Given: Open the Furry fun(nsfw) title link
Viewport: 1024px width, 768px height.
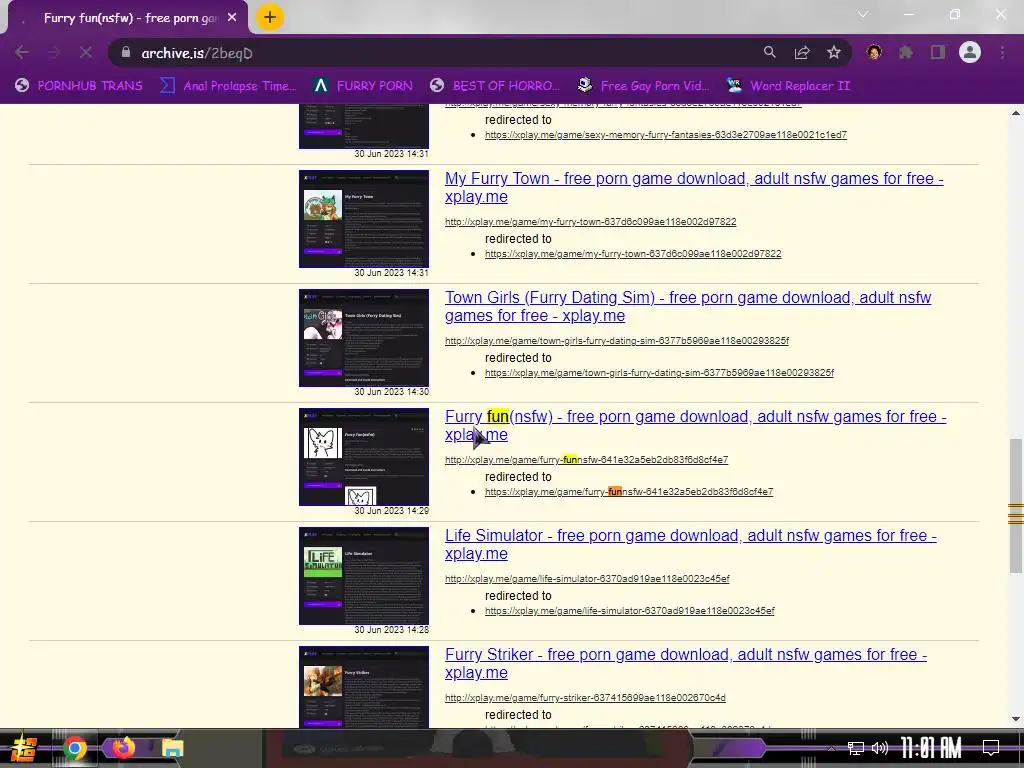Looking at the screenshot, I should 696,425.
